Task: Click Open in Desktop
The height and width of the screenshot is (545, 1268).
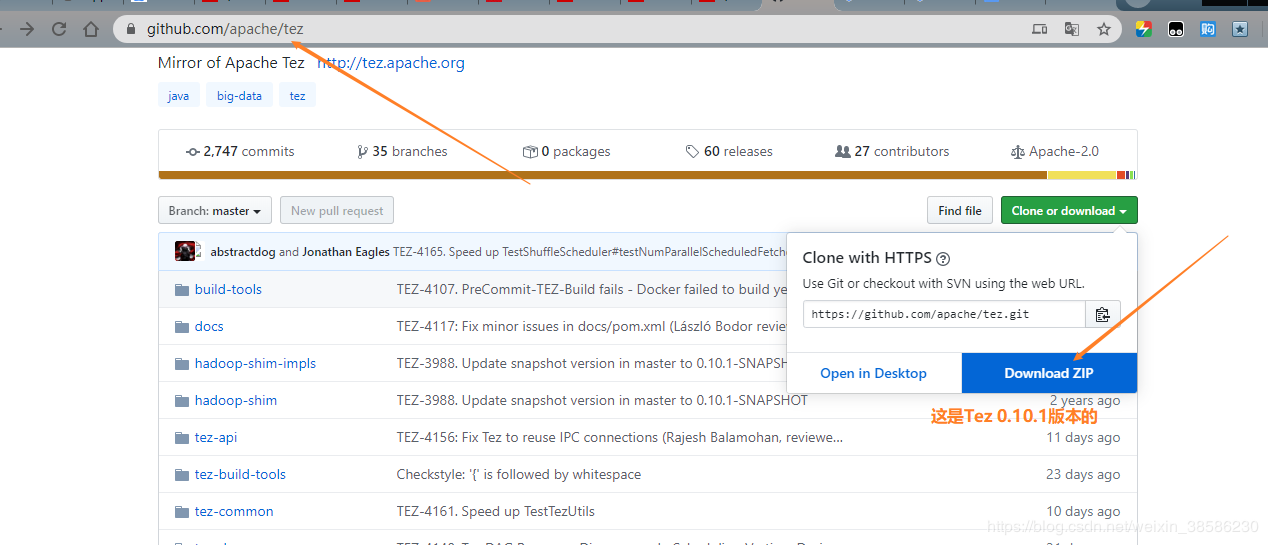Action: (x=874, y=373)
